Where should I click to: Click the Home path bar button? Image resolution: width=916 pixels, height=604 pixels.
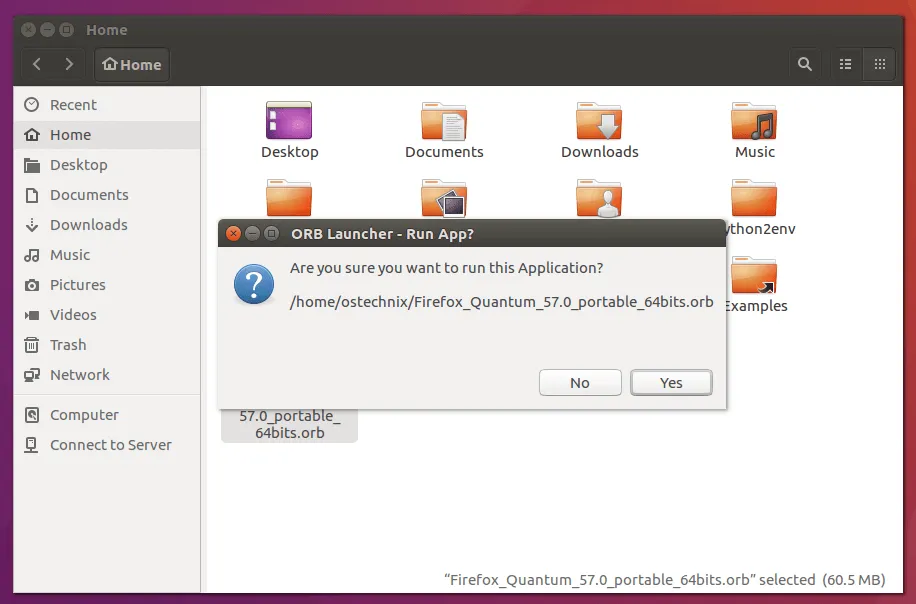132,65
